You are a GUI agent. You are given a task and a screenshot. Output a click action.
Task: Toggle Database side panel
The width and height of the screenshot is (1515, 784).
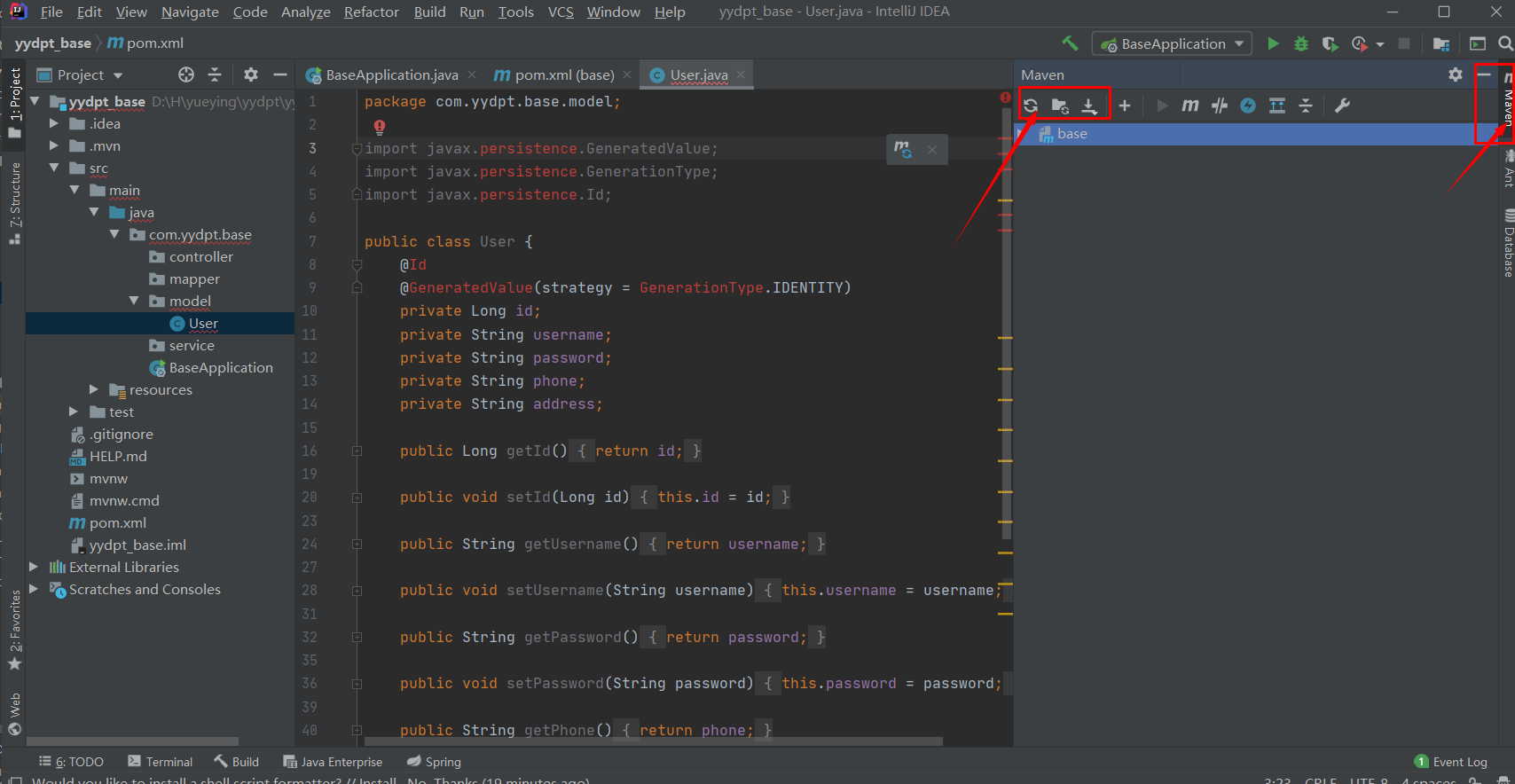[1507, 242]
